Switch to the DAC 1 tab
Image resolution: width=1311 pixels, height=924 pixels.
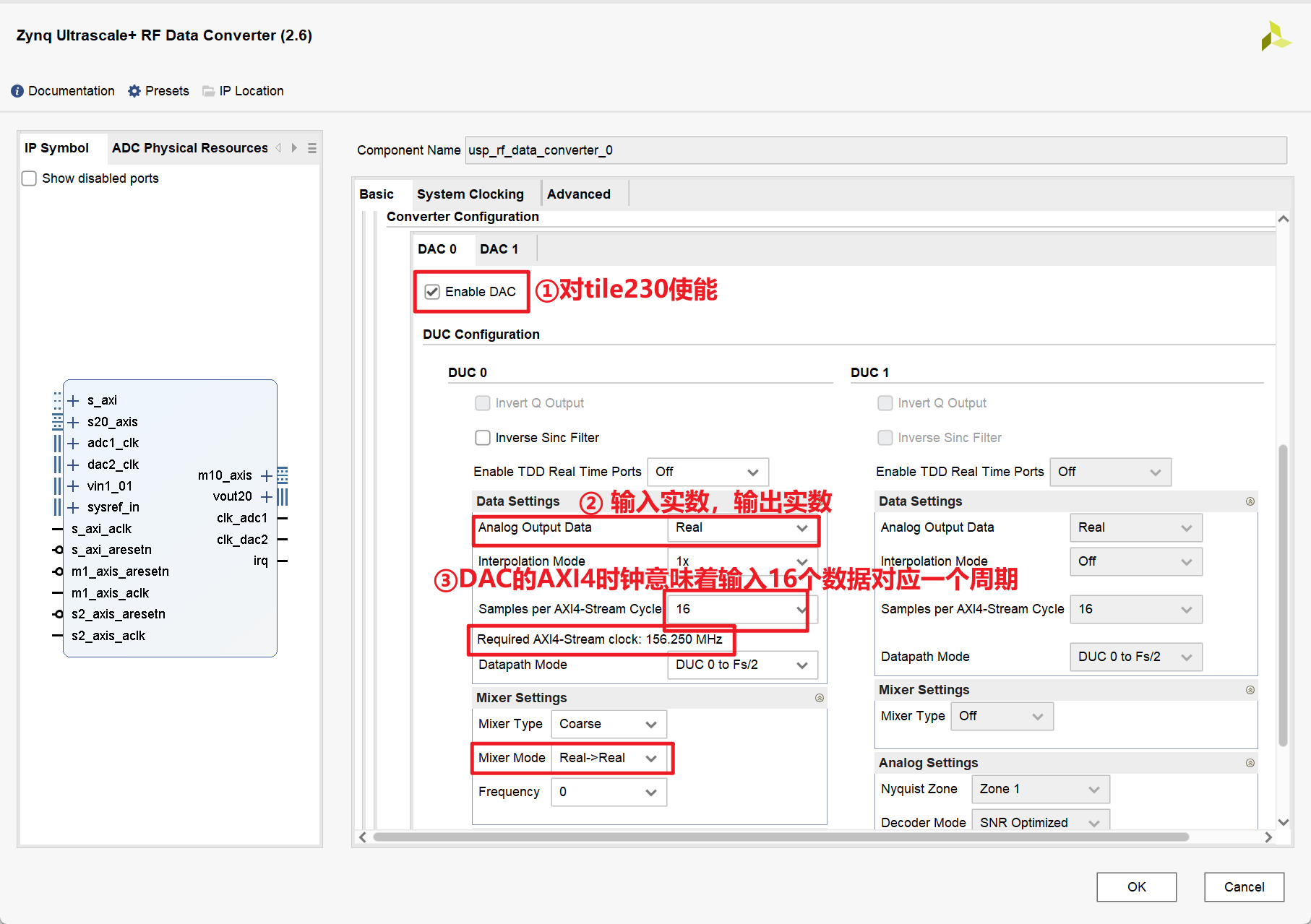tap(499, 249)
